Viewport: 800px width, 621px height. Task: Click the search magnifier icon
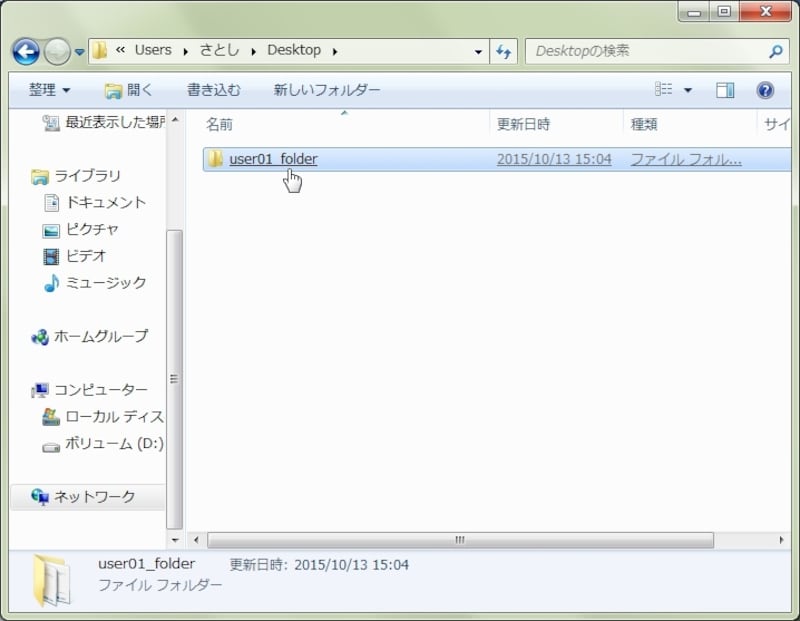point(775,51)
